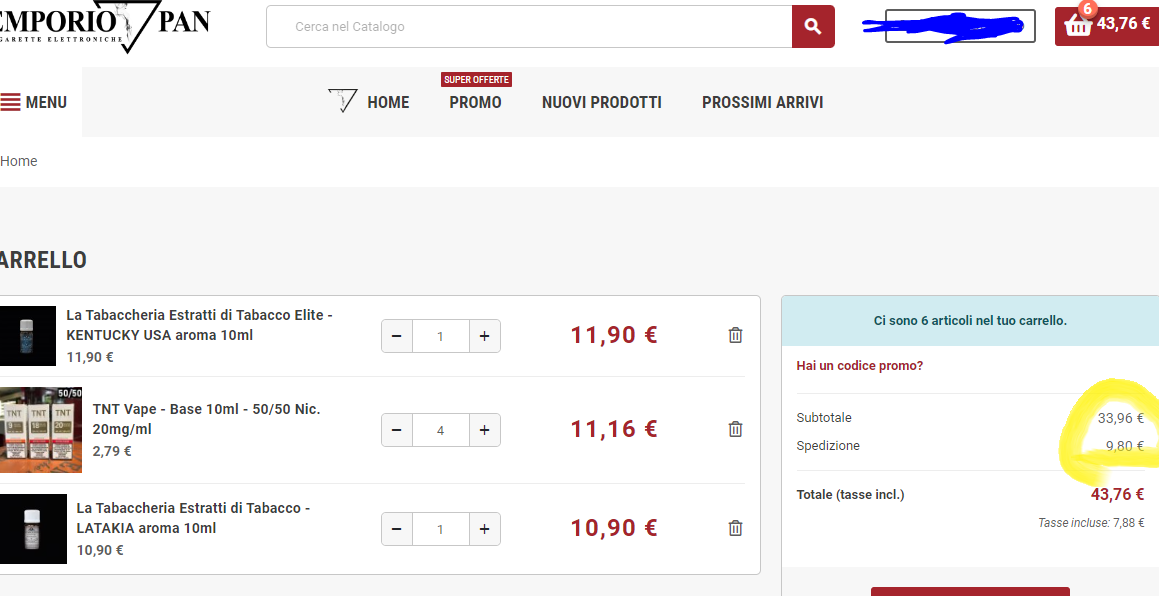Decrease quantity of KENTUCKY USA aroma
The height and width of the screenshot is (596, 1159).
pyautogui.click(x=397, y=336)
